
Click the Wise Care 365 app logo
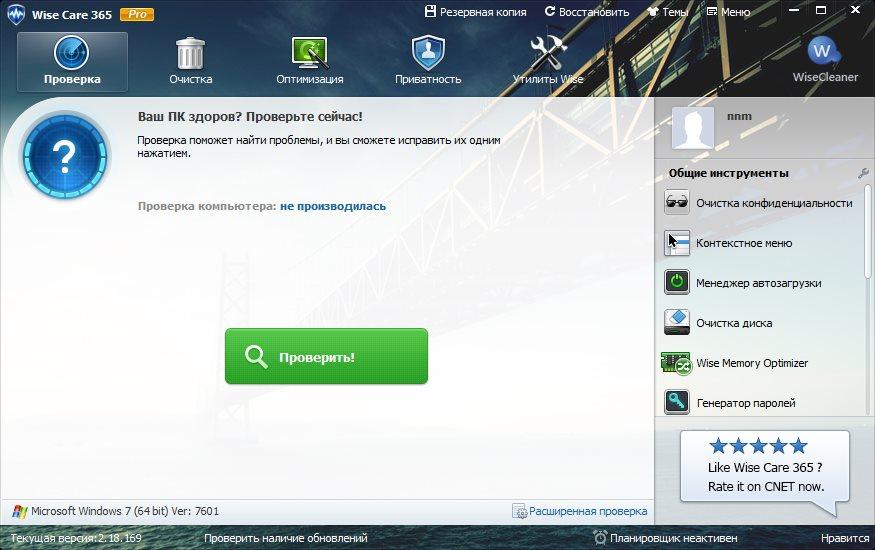(16, 15)
